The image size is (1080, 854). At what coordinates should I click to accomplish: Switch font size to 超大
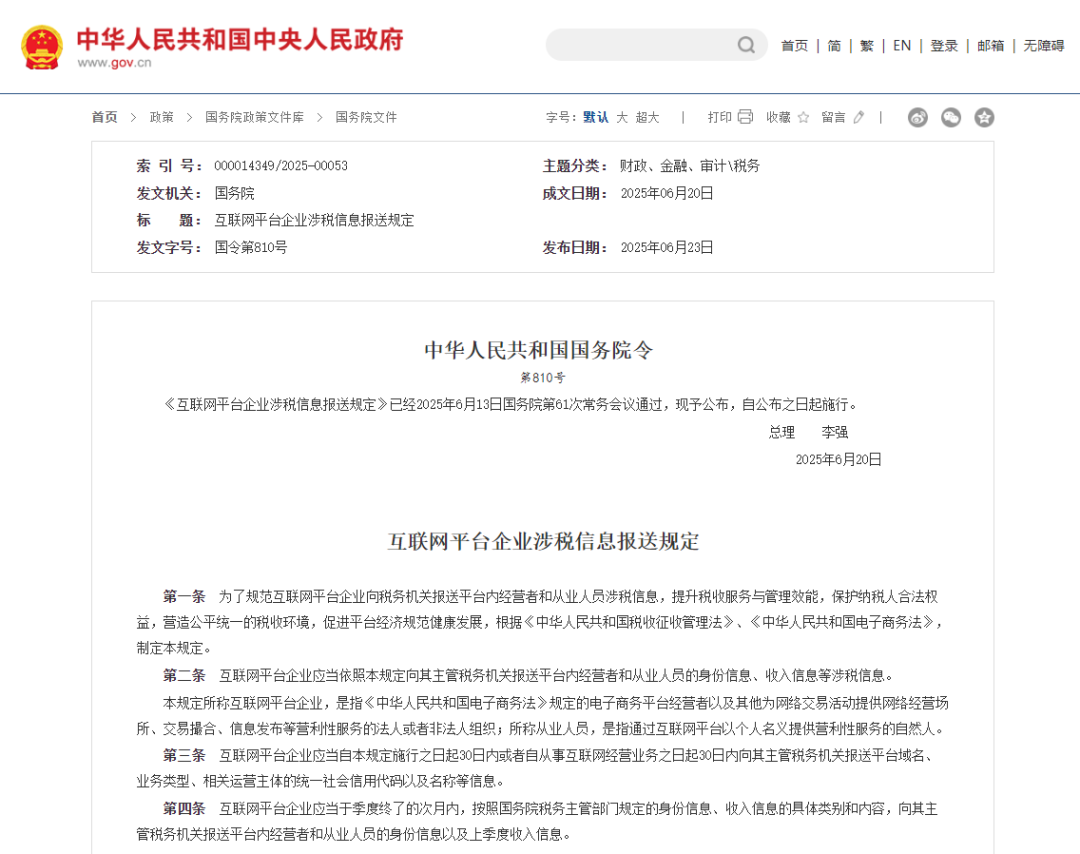646,117
